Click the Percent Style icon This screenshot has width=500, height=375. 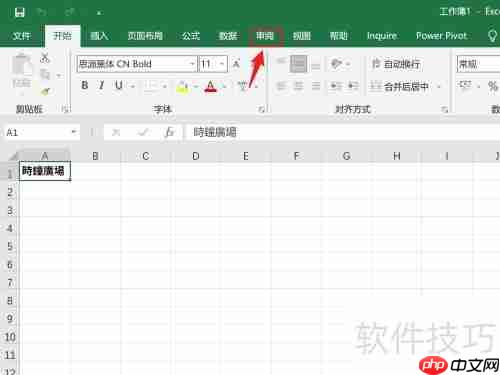coord(493,86)
